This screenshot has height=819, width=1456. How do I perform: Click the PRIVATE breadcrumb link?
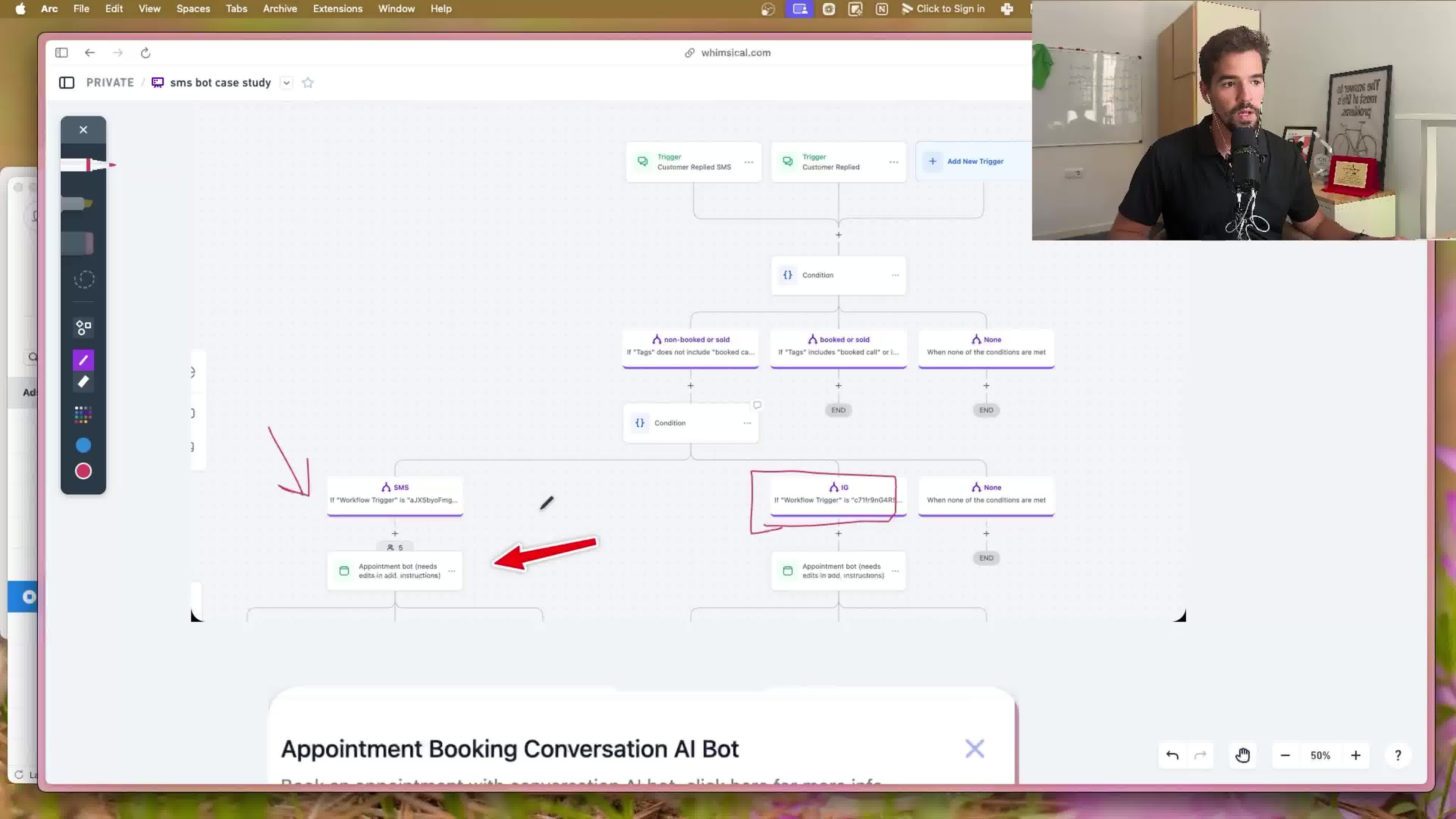(x=110, y=83)
